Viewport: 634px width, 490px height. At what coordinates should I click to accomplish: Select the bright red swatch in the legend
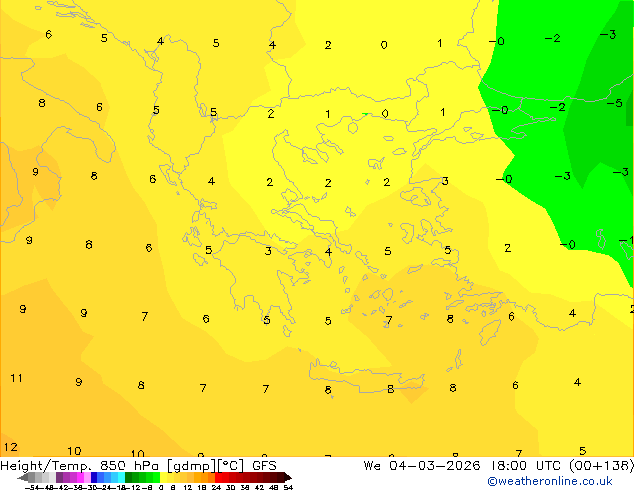218,477
